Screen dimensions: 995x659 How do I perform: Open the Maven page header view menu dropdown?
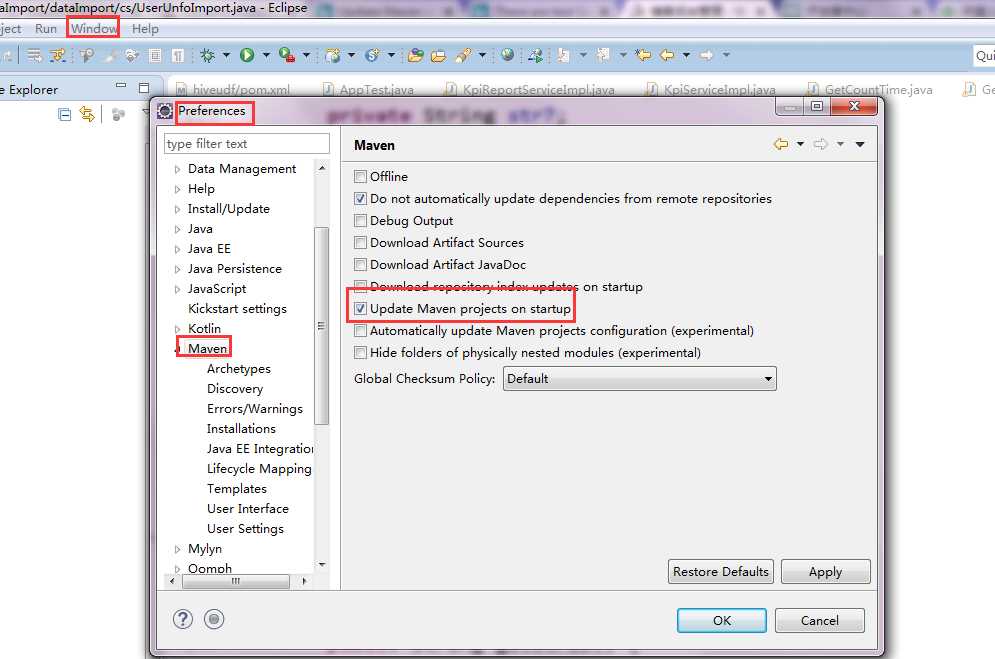[x=860, y=145]
